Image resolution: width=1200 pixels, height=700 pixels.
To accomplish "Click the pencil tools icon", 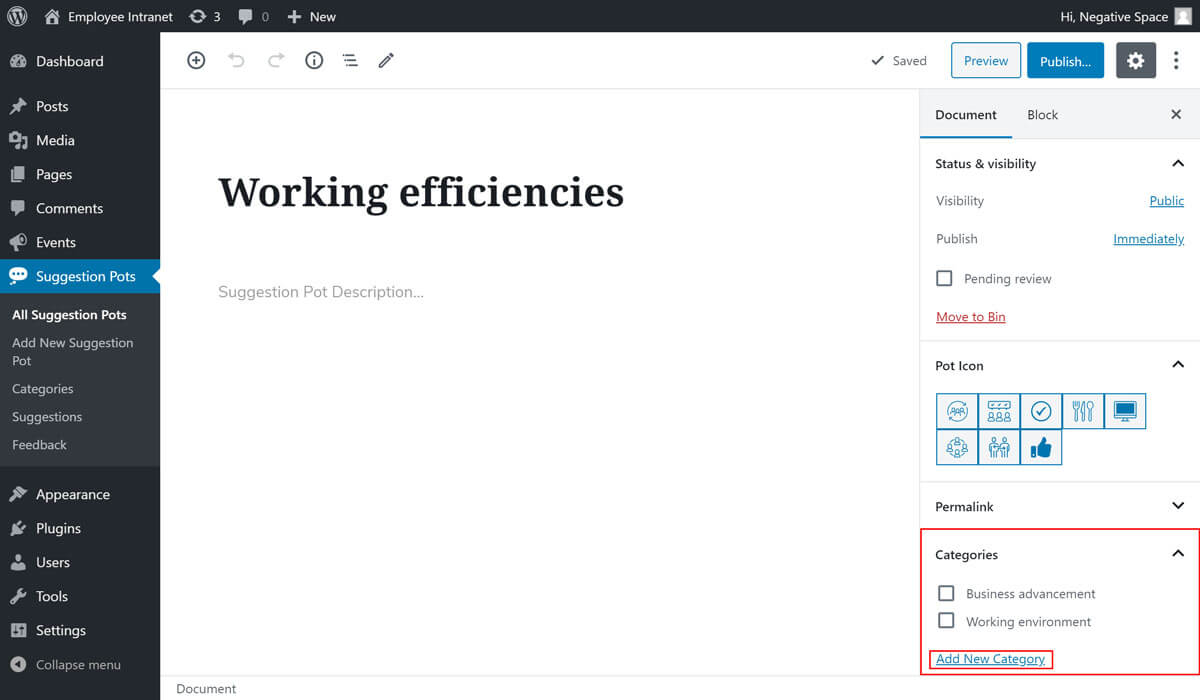I will pyautogui.click(x=386, y=61).
